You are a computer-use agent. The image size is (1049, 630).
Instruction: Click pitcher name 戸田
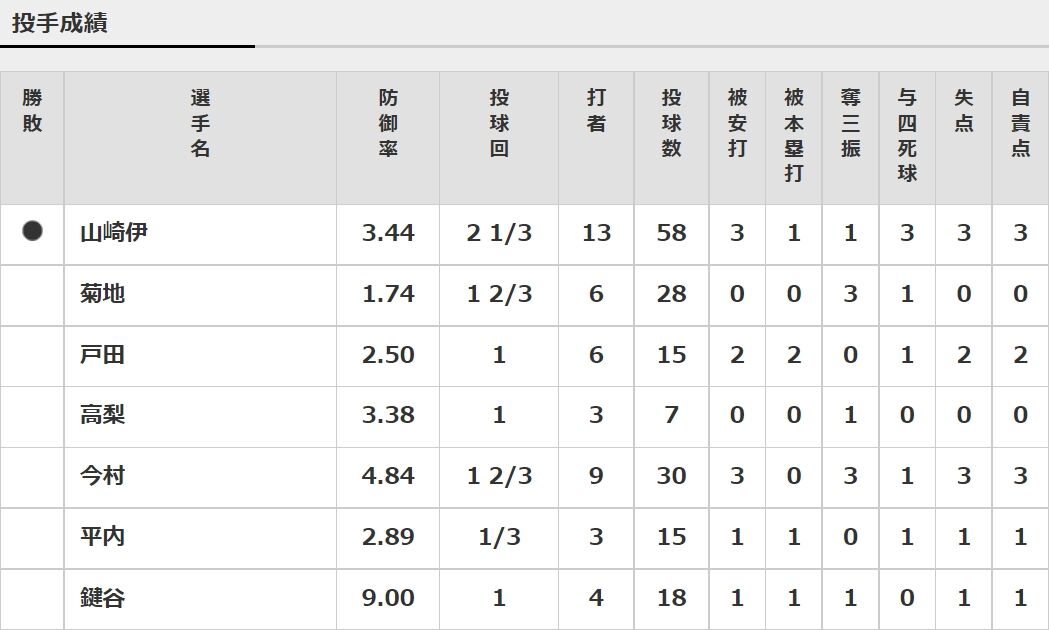pyautogui.click(x=102, y=354)
